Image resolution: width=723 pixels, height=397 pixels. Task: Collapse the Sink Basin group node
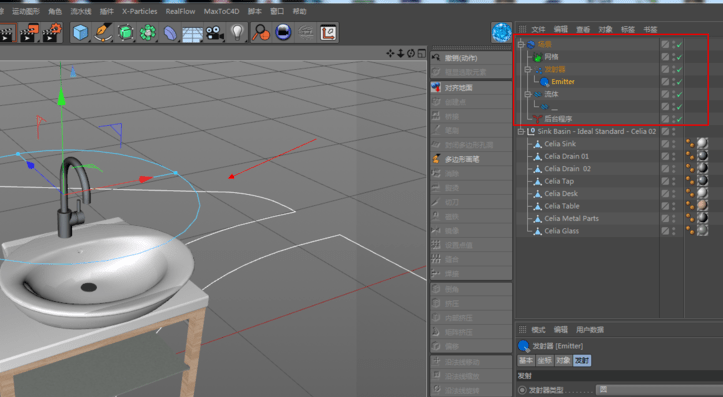pyautogui.click(x=521, y=131)
